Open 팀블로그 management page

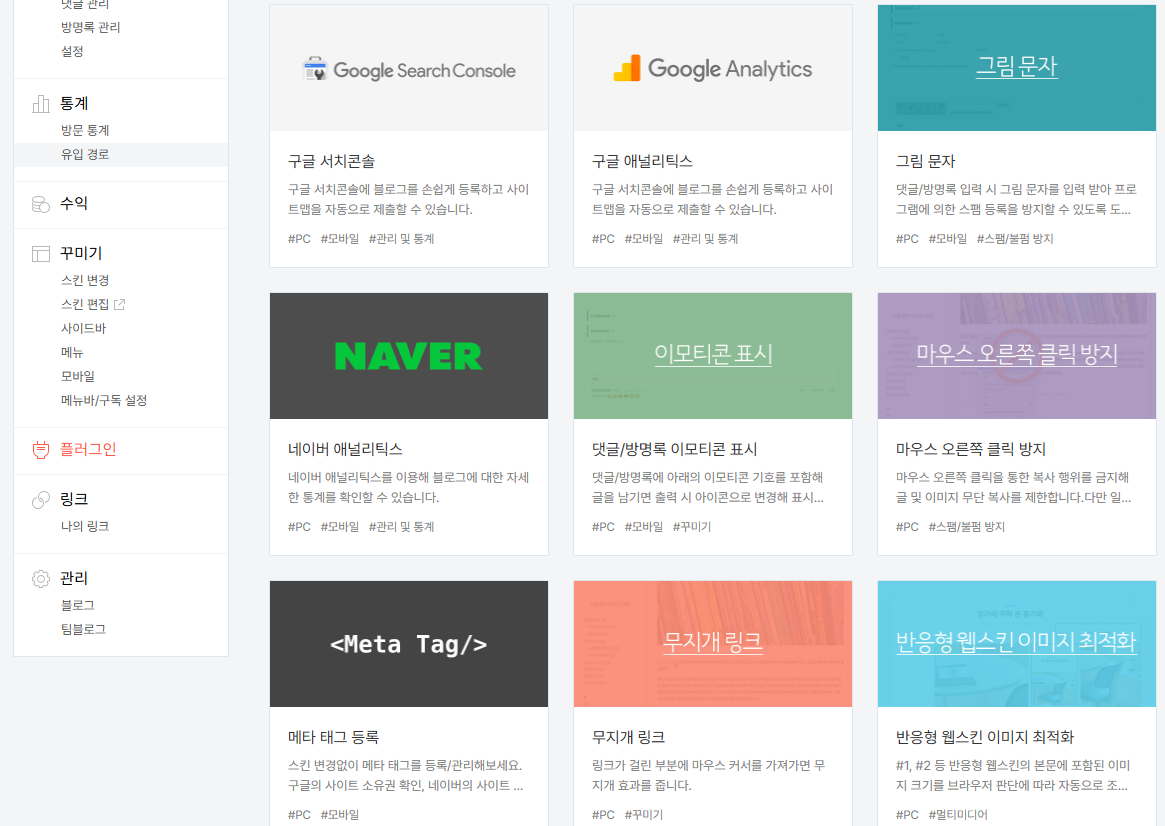point(83,629)
